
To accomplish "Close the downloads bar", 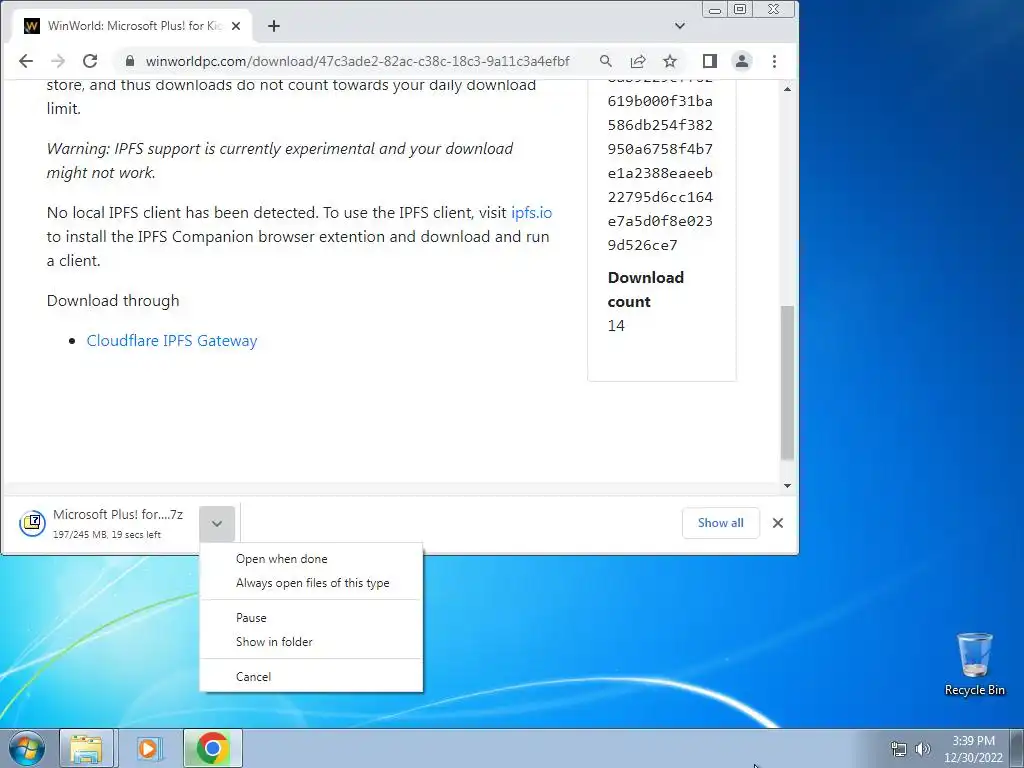I will click(778, 523).
